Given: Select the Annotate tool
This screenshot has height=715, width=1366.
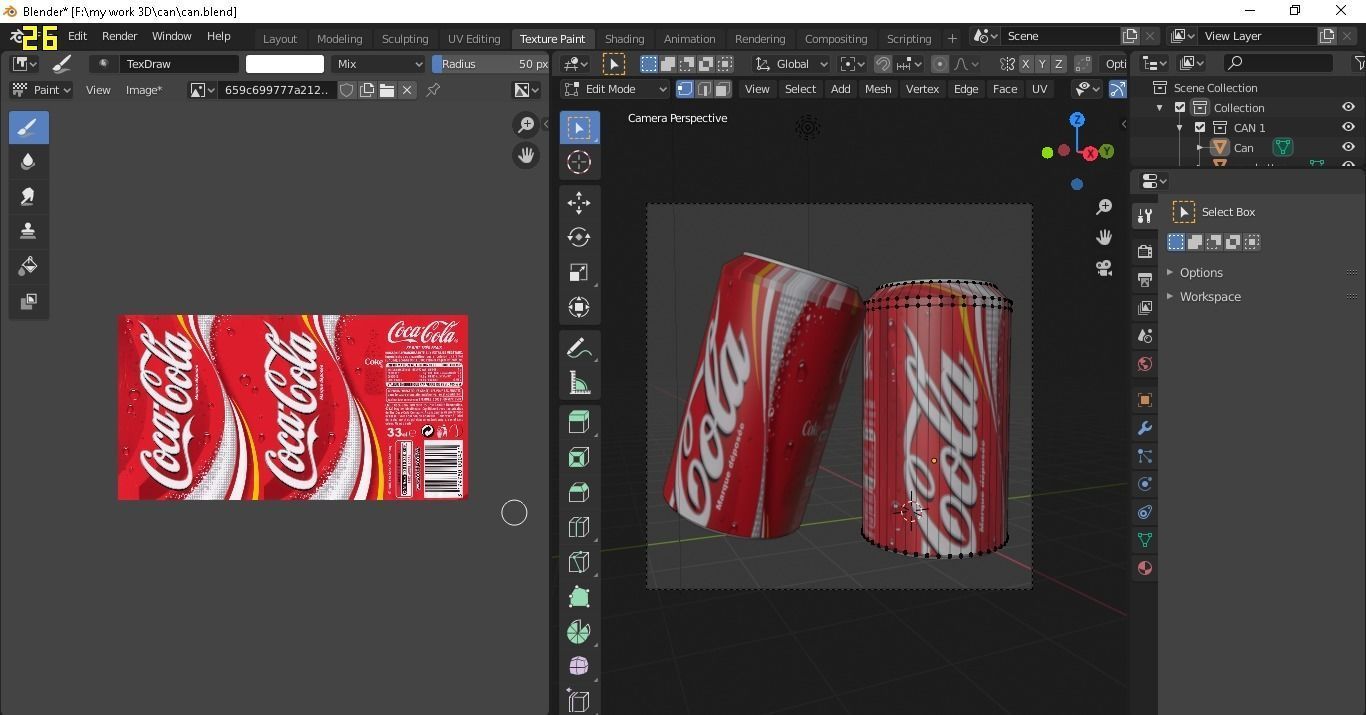Looking at the screenshot, I should click(x=579, y=348).
